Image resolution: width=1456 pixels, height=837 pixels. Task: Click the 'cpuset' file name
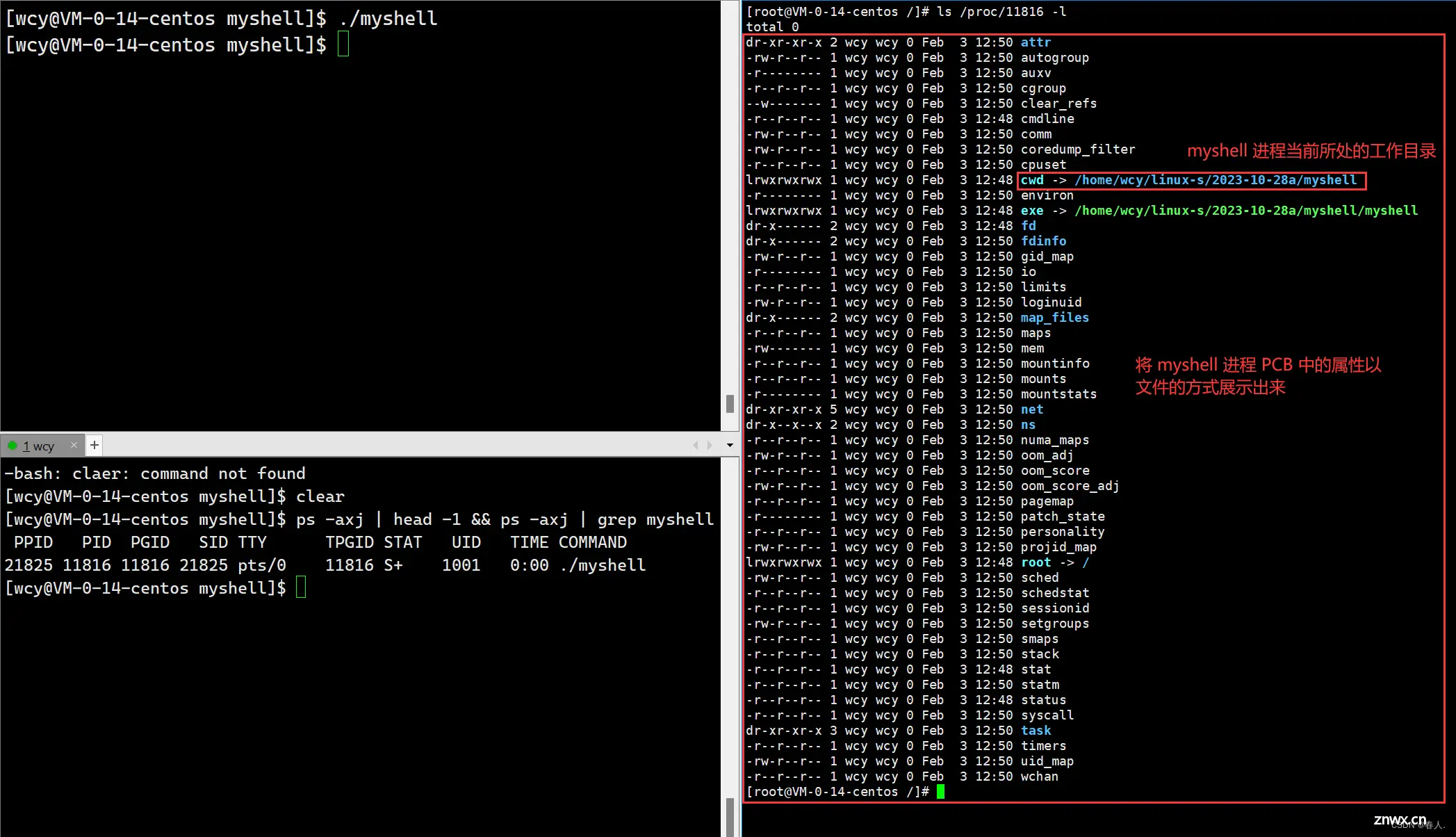click(1043, 165)
